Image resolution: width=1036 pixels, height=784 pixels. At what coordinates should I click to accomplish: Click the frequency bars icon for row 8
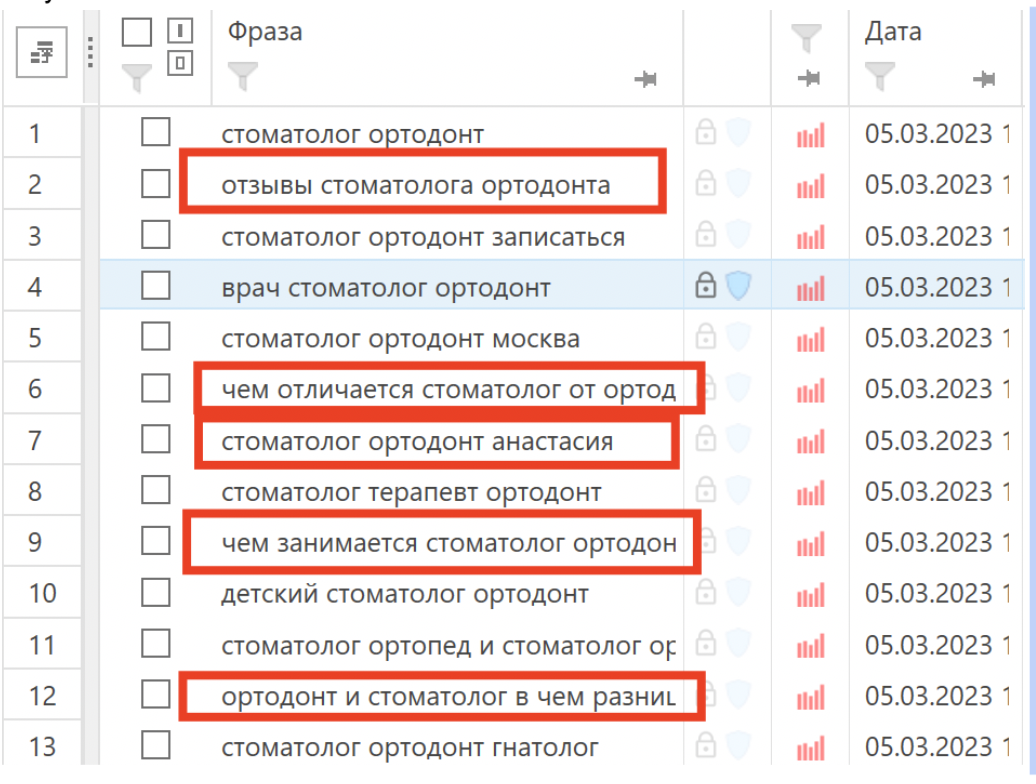point(811,492)
